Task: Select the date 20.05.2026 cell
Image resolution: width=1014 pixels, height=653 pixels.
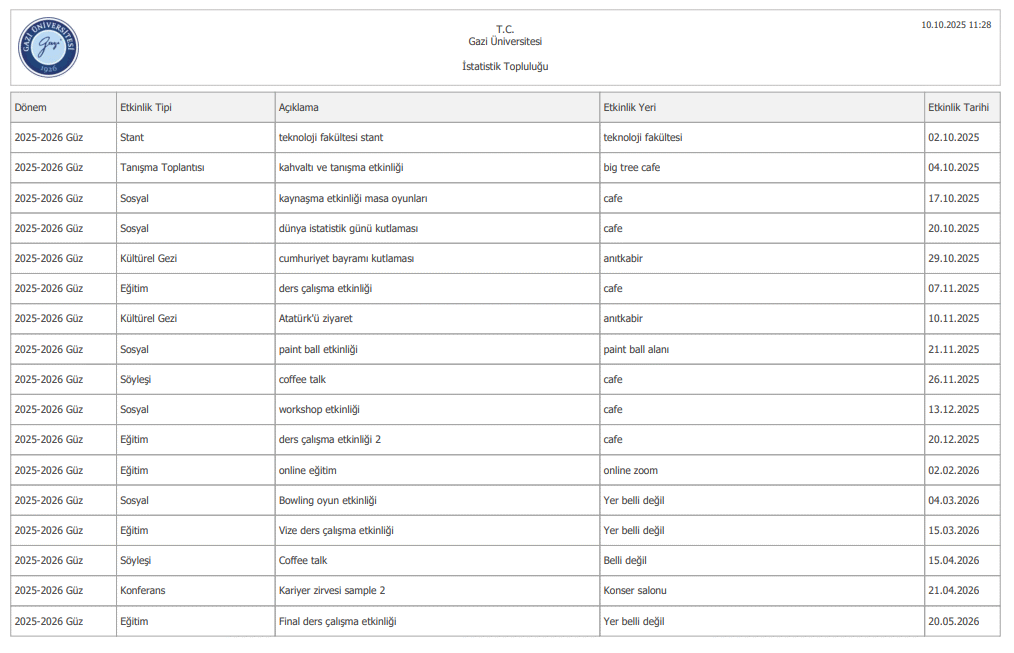Action: pos(953,621)
